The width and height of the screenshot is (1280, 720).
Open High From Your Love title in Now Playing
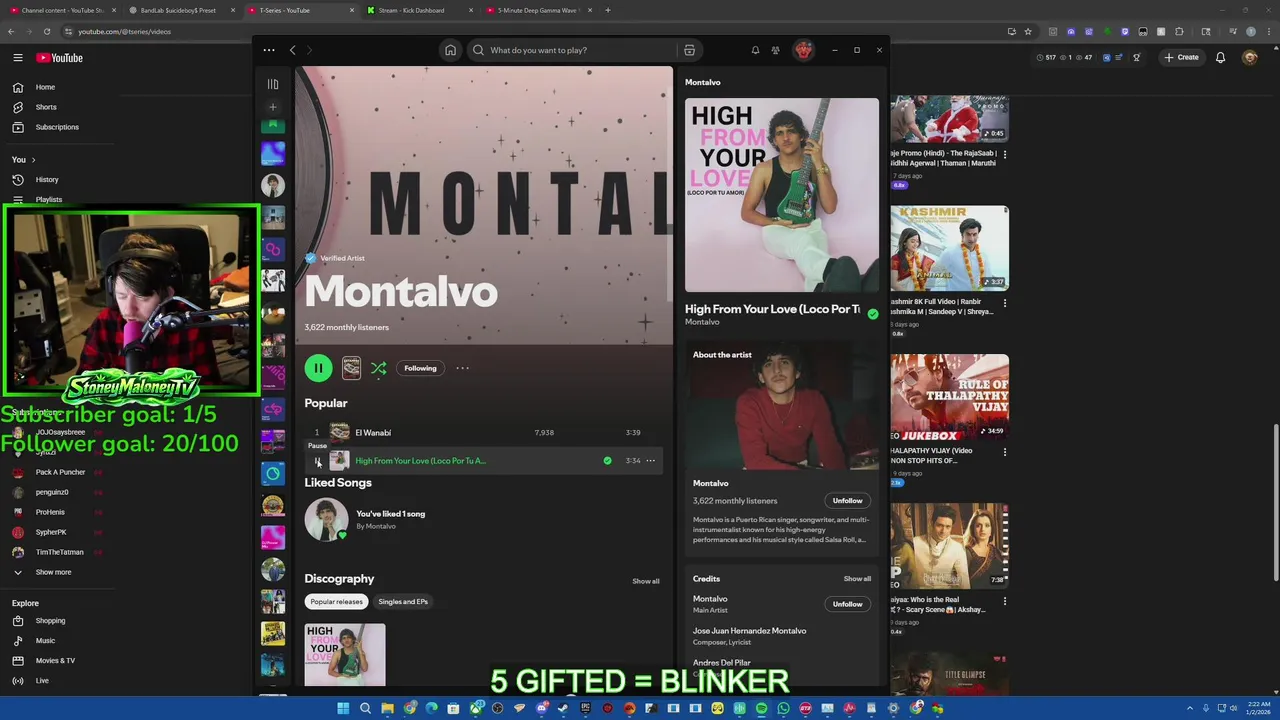pos(772,310)
